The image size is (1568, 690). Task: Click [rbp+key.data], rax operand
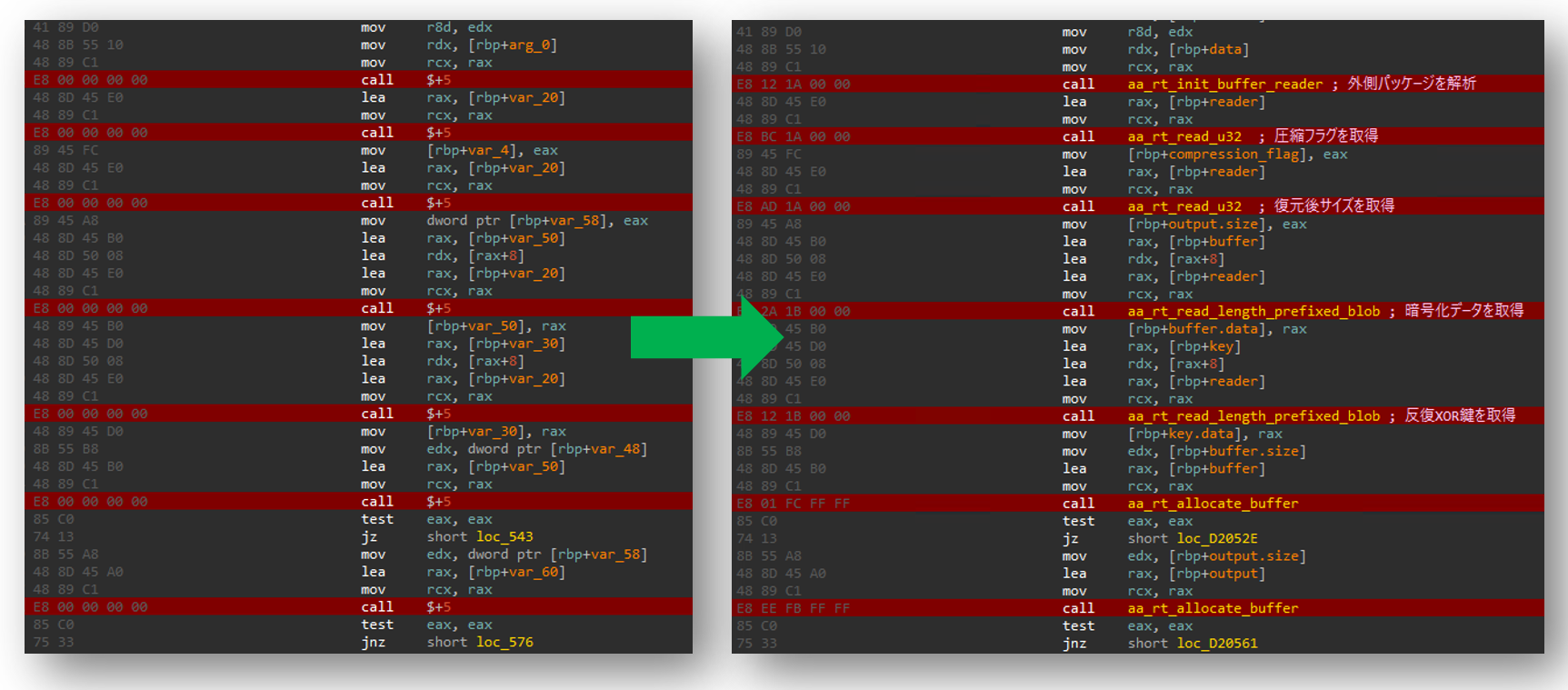coord(1204,434)
